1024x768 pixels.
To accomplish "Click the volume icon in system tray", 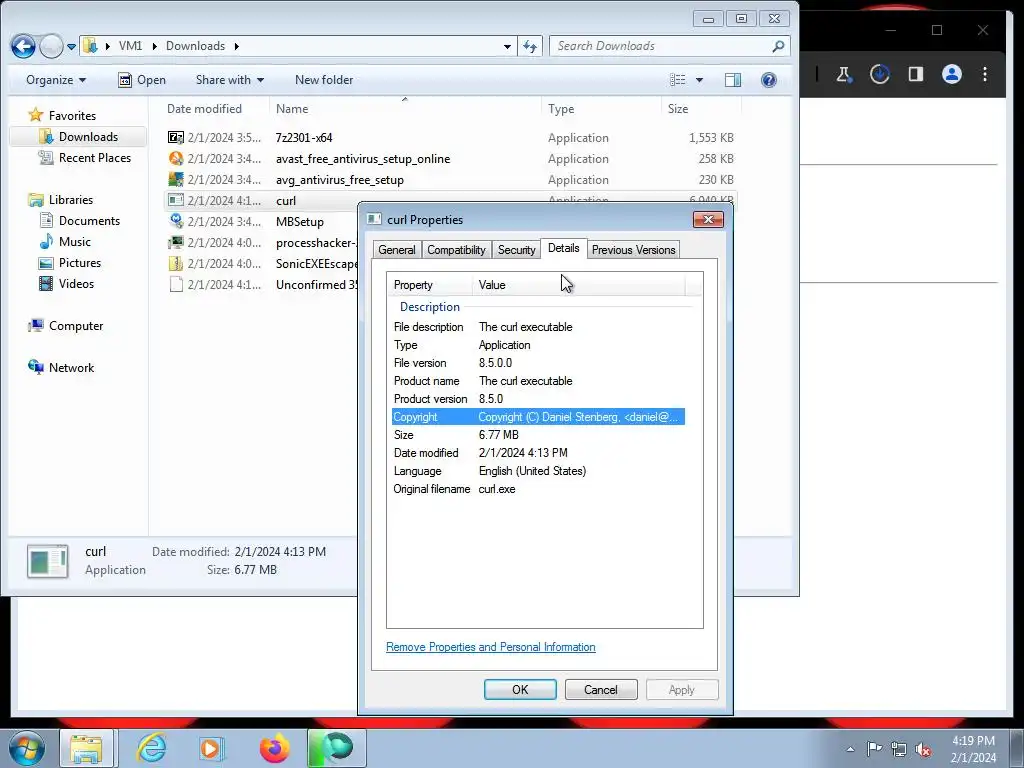I will (923, 749).
